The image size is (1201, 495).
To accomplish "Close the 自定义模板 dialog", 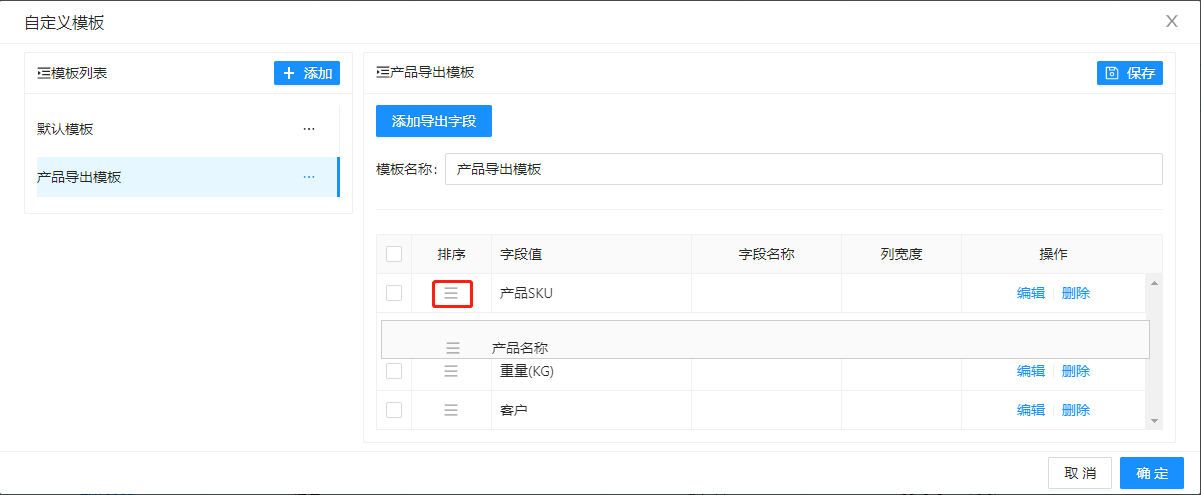I will (x=1172, y=21).
